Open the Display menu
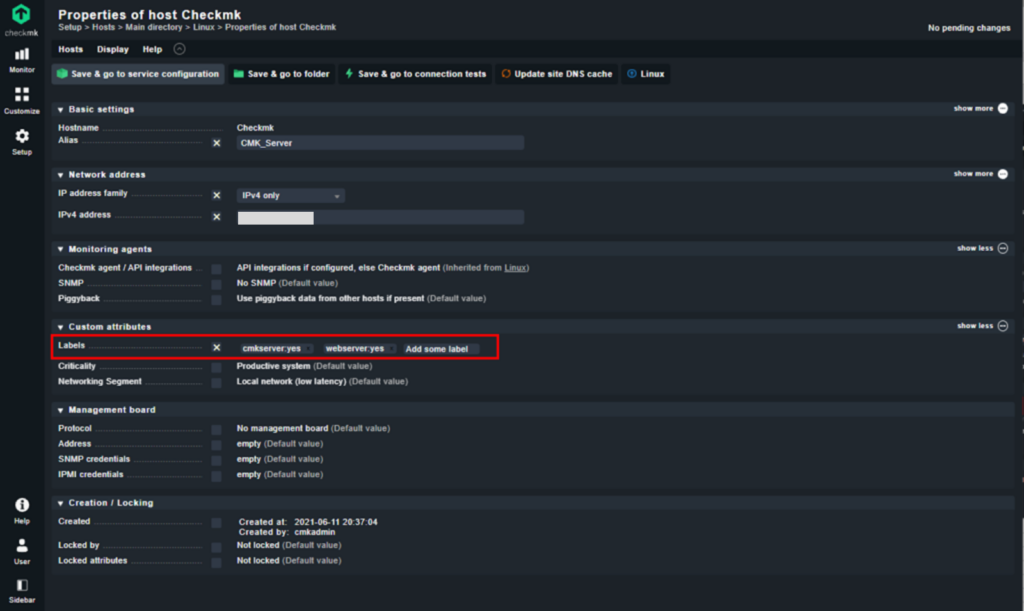 click(113, 50)
